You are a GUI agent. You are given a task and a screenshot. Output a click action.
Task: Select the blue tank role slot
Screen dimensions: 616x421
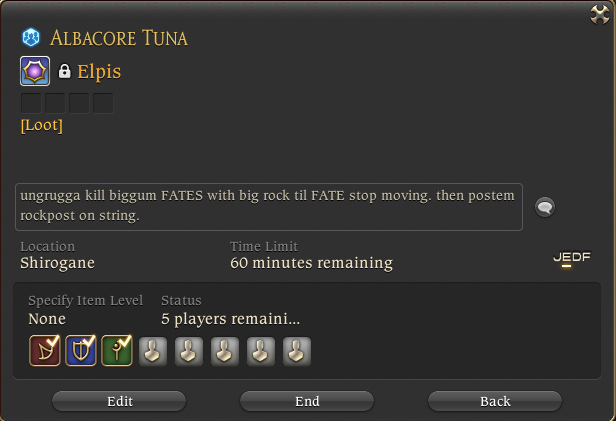pos(81,351)
